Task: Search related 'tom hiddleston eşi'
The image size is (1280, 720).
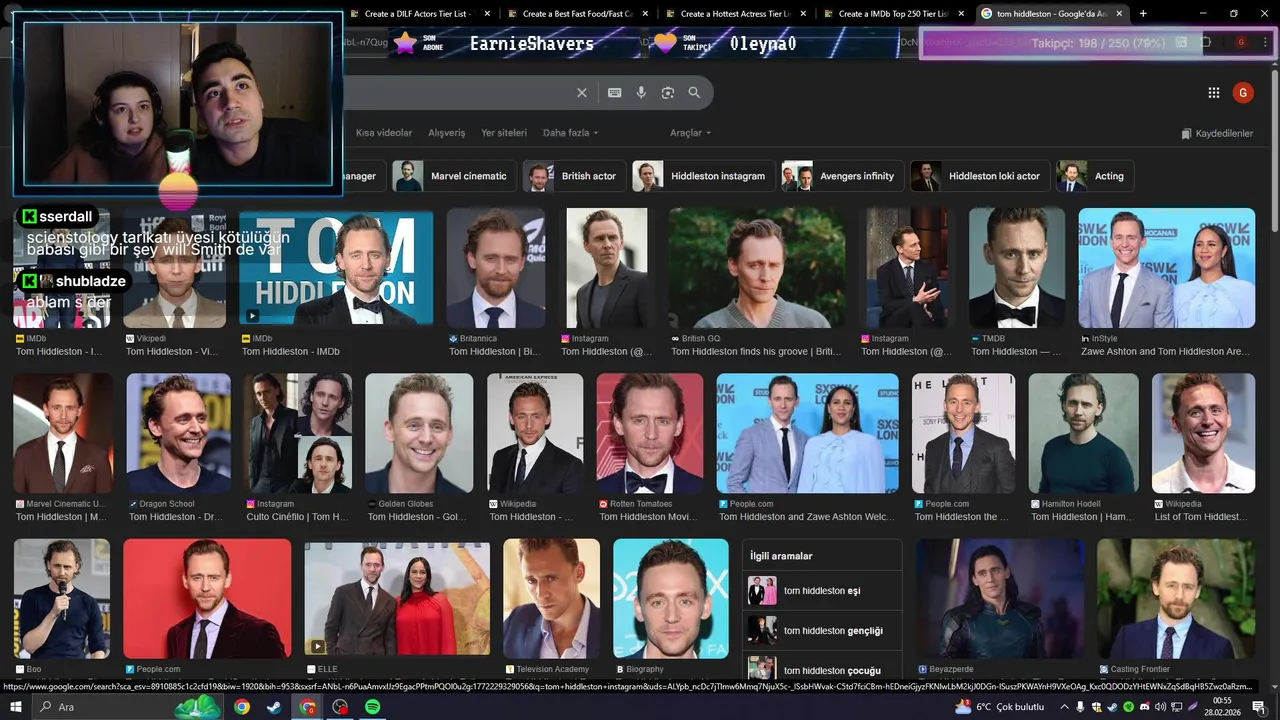Action: [822, 591]
